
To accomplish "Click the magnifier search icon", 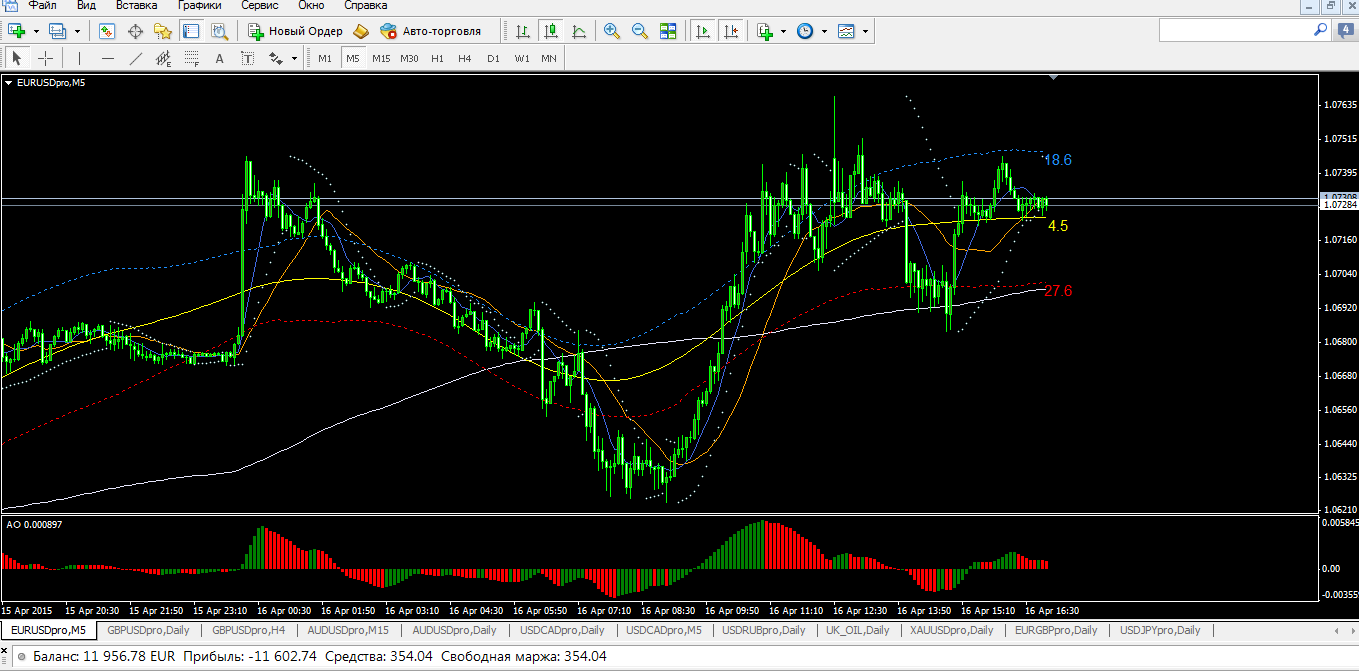I will 1320,31.
